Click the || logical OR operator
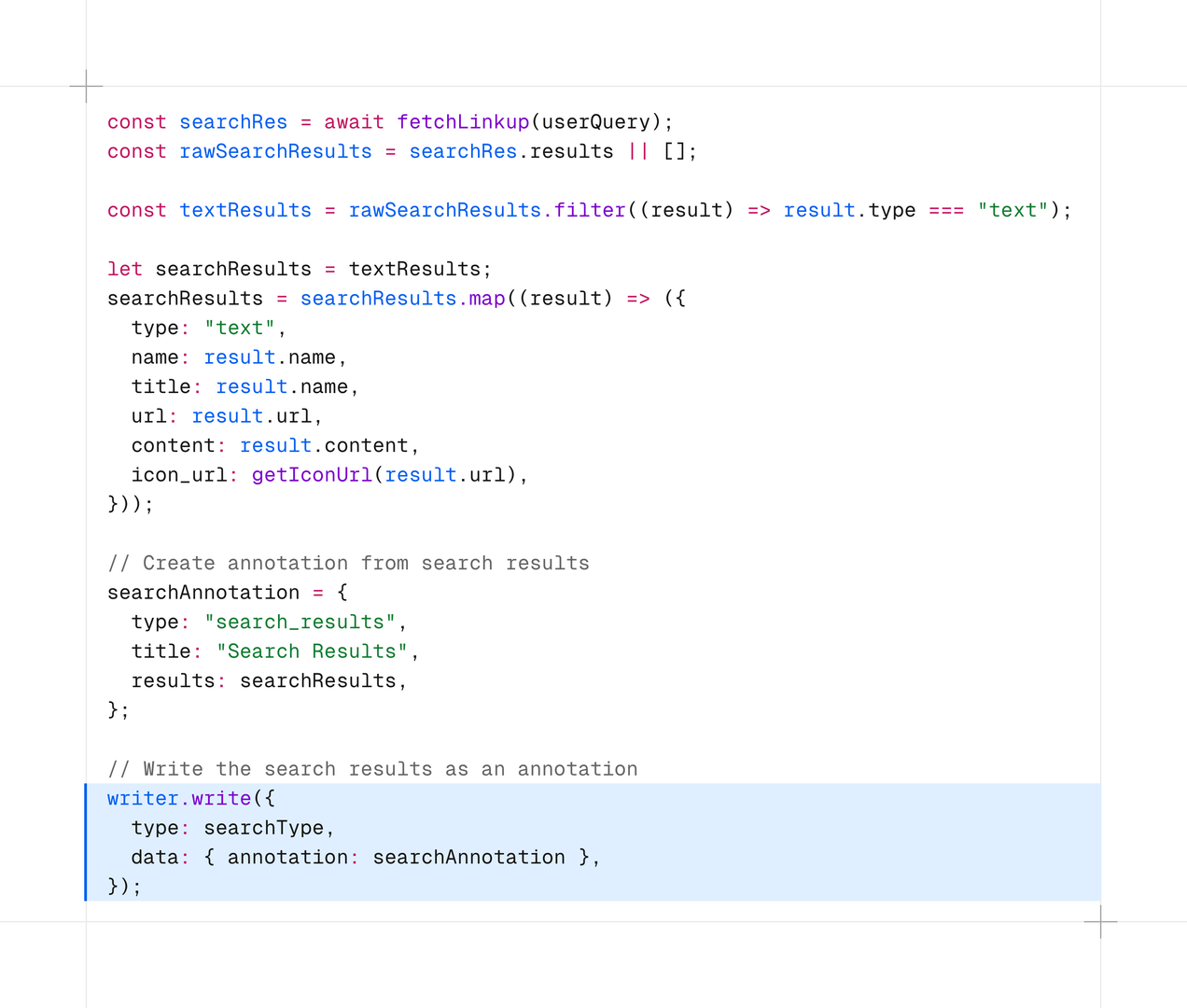Image resolution: width=1187 pixels, height=1008 pixels. point(638,152)
